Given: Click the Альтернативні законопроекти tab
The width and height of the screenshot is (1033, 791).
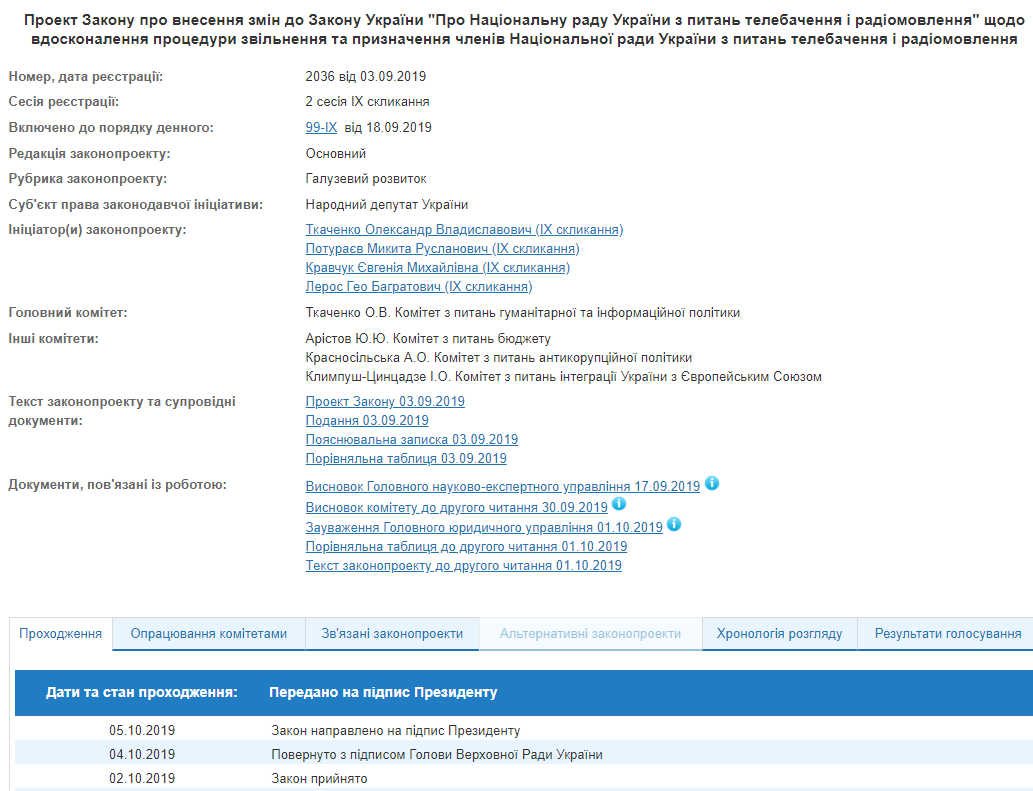Looking at the screenshot, I should pos(590,633).
